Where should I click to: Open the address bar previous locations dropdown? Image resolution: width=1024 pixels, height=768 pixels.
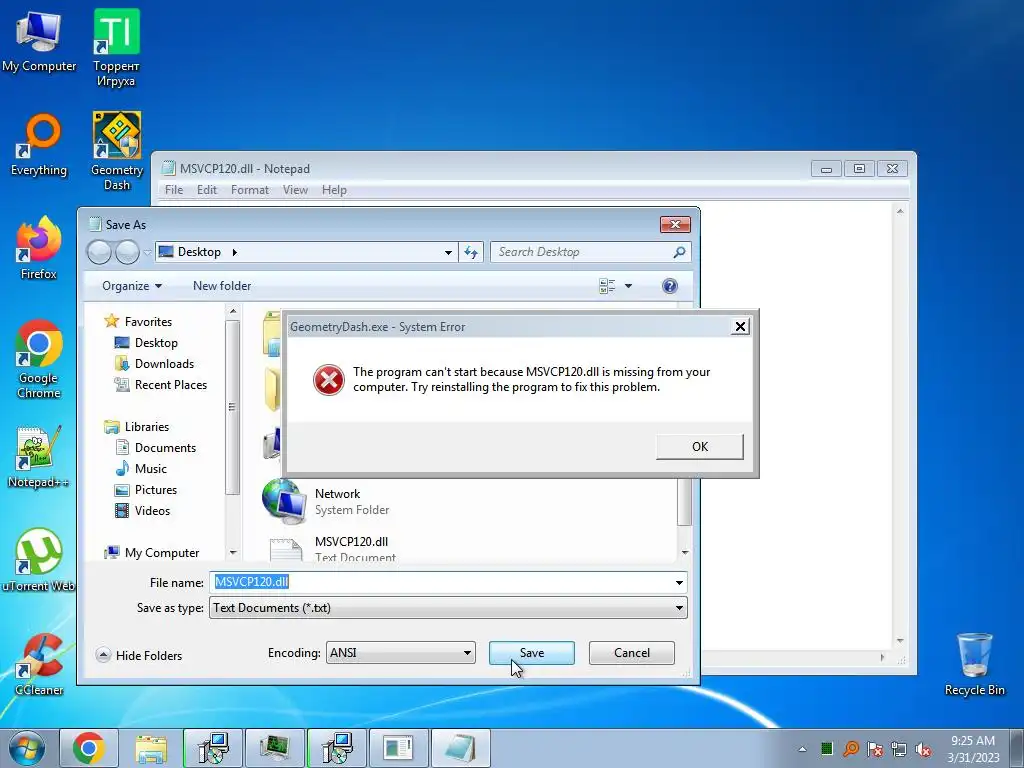(x=448, y=253)
